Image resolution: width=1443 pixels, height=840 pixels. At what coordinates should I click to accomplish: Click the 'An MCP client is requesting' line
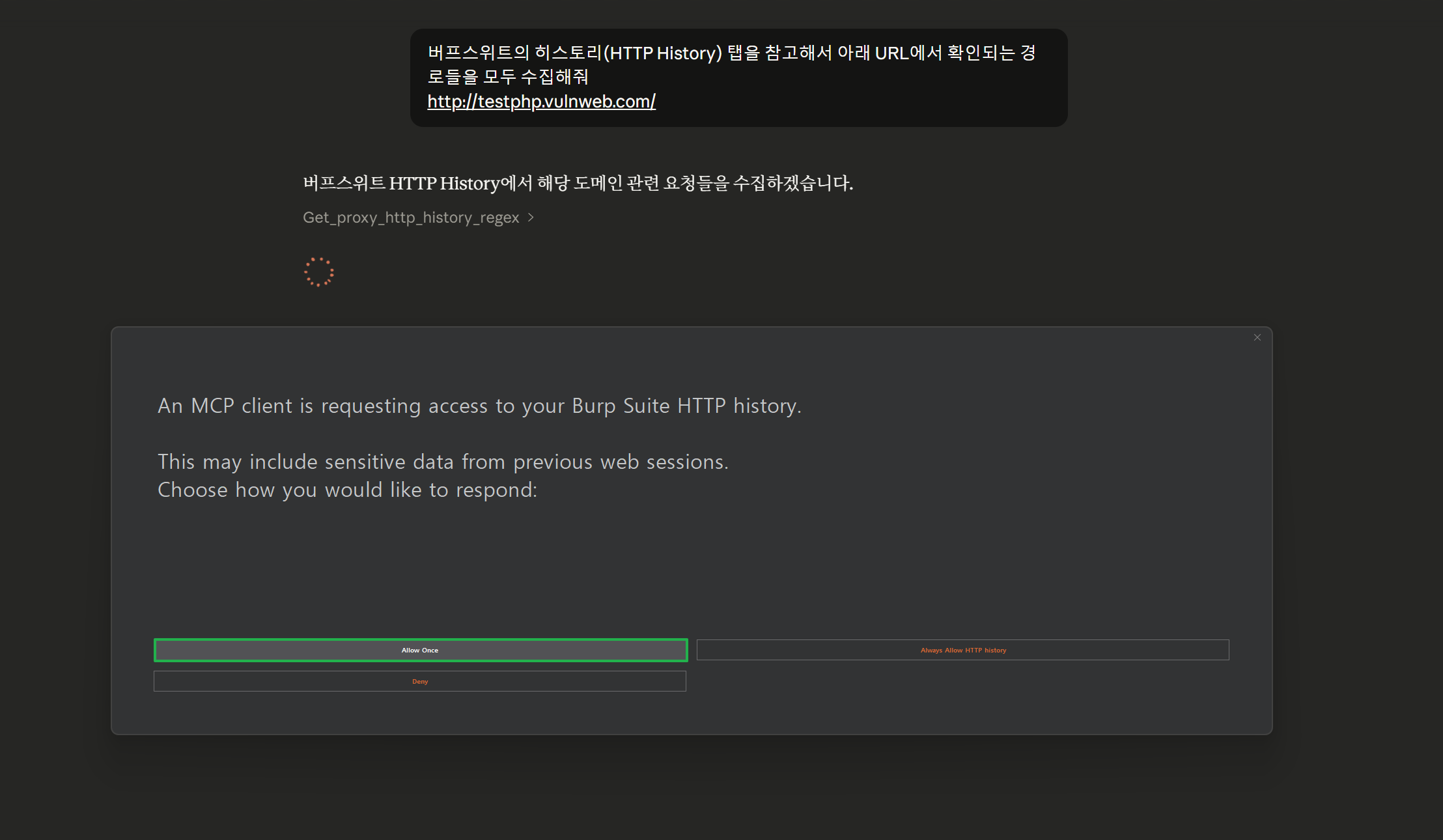pos(479,406)
